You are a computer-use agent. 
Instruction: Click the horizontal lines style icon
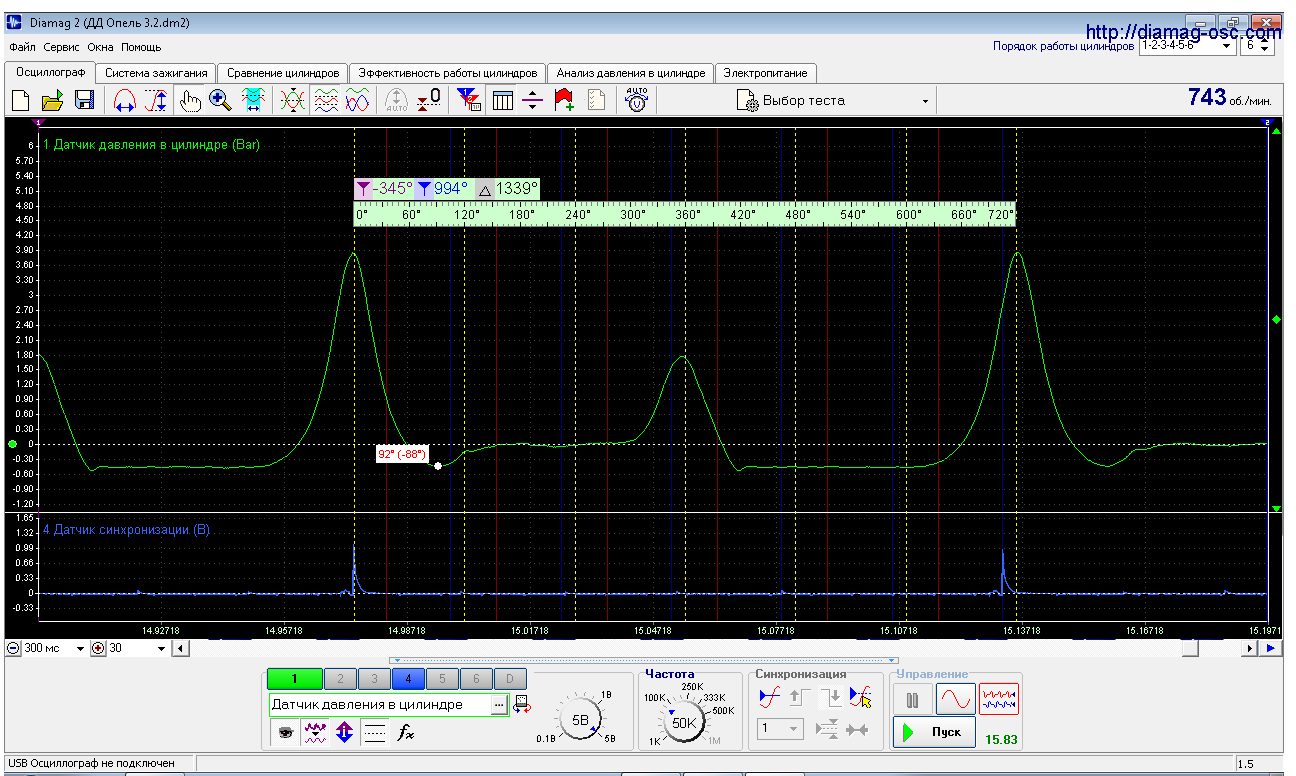click(x=374, y=733)
